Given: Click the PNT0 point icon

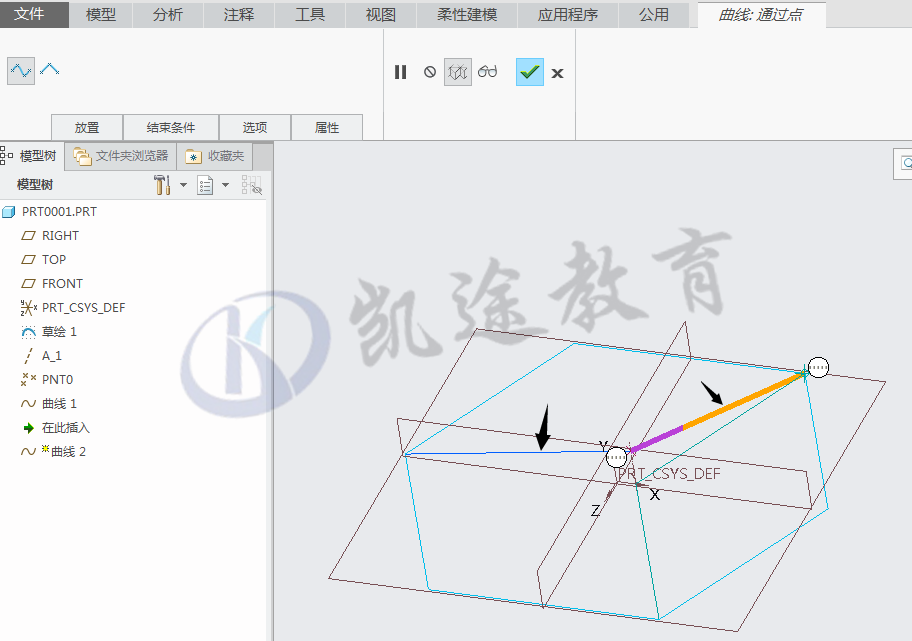Looking at the screenshot, I should tap(28, 380).
